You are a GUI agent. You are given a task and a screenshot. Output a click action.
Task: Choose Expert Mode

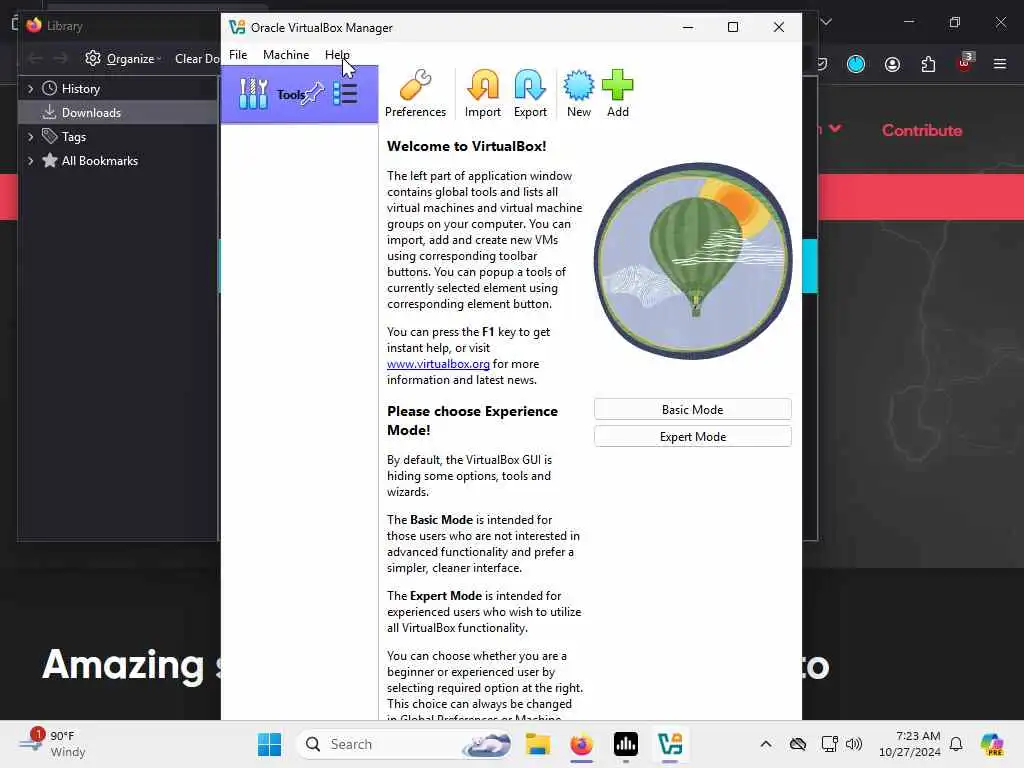(x=692, y=436)
